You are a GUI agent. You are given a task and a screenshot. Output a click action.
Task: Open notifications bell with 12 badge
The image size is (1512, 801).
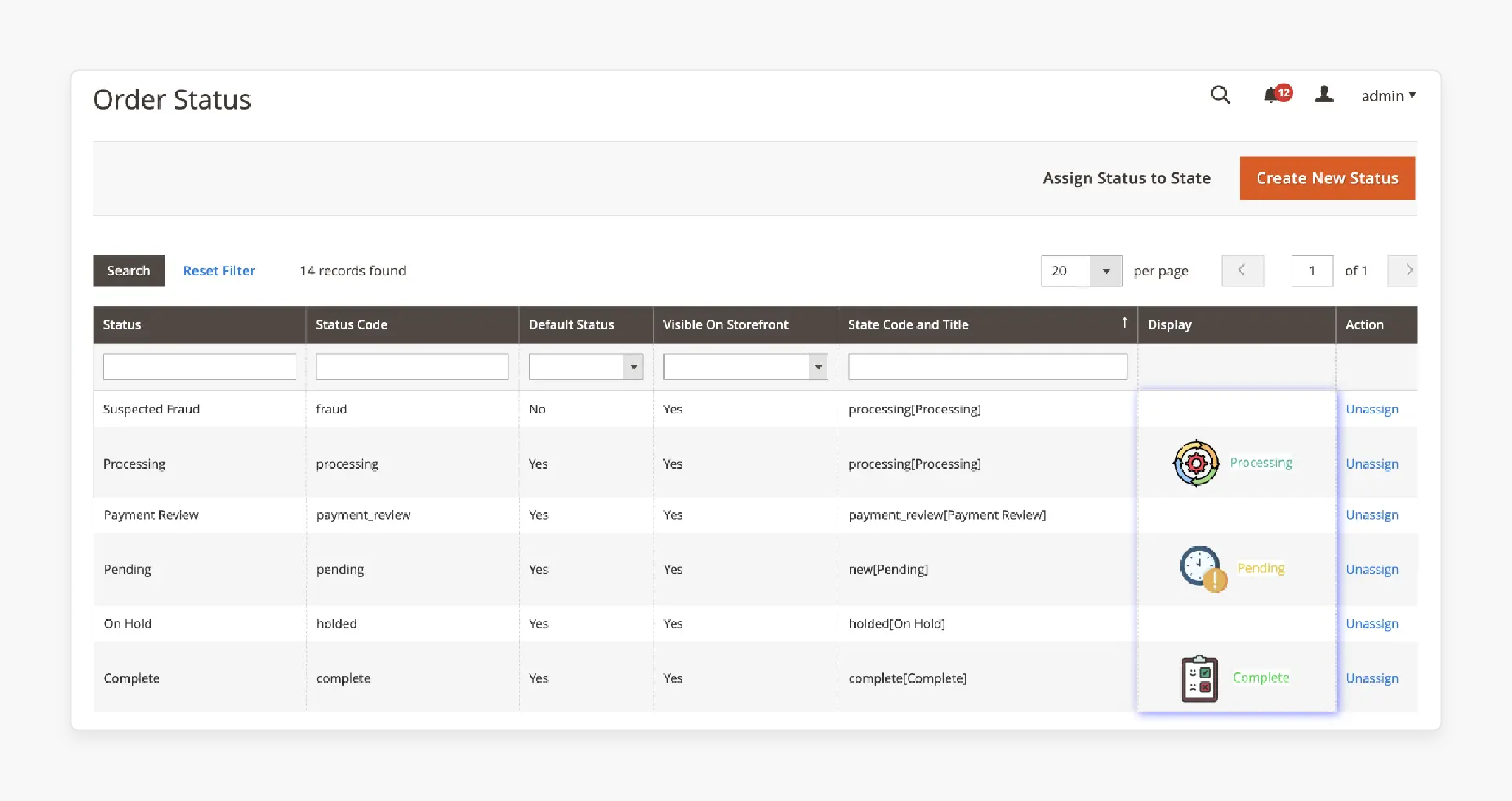1277,94
